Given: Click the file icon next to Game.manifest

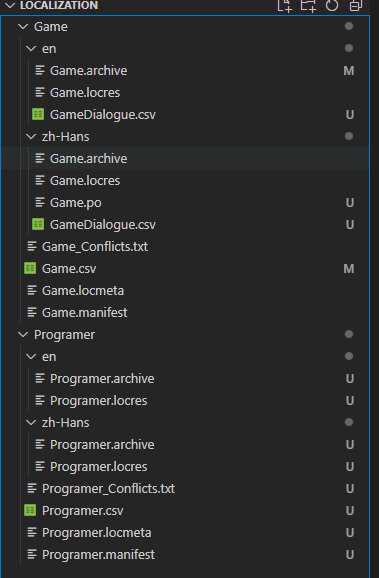Looking at the screenshot, I should point(32,313).
